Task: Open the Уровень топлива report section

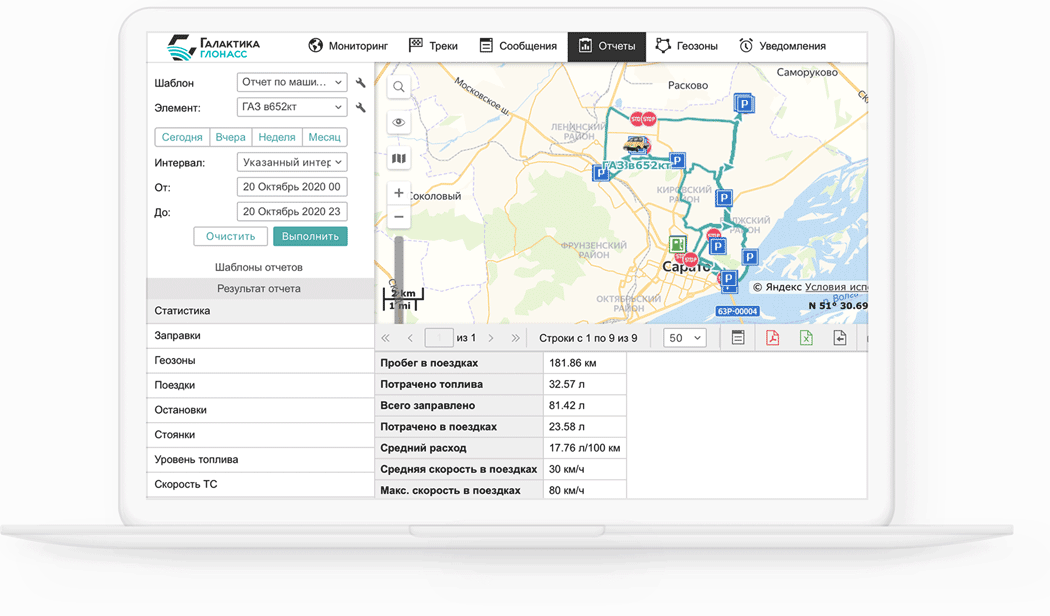Action: (x=260, y=459)
